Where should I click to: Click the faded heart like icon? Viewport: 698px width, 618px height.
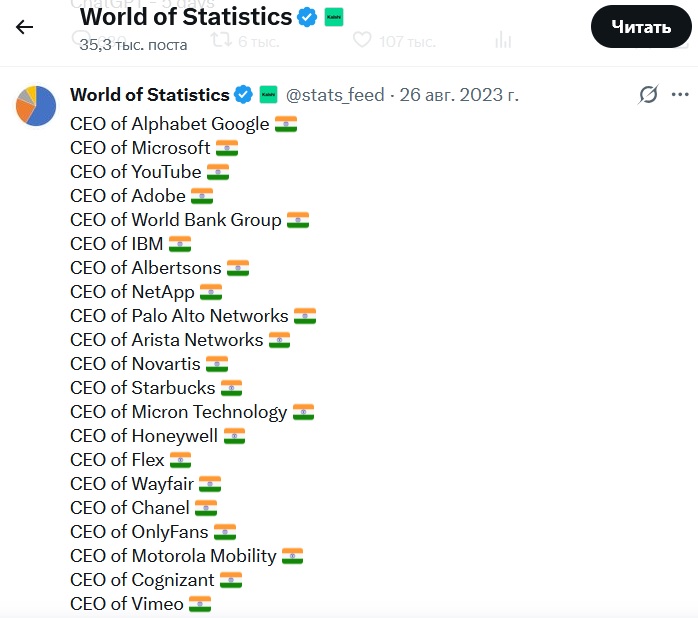[x=362, y=40]
